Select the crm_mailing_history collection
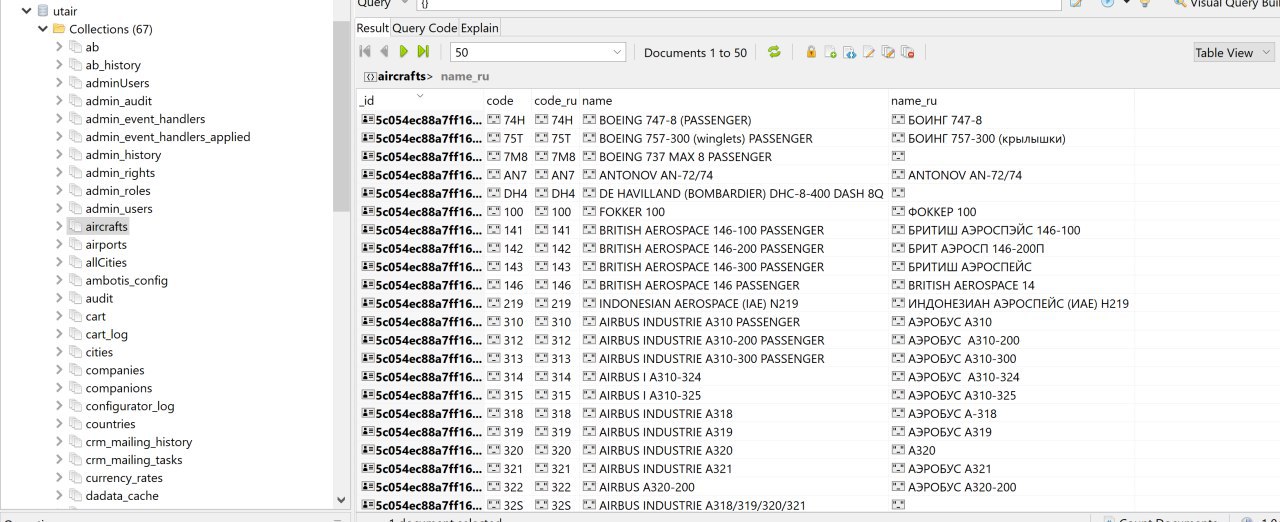 (x=138, y=442)
